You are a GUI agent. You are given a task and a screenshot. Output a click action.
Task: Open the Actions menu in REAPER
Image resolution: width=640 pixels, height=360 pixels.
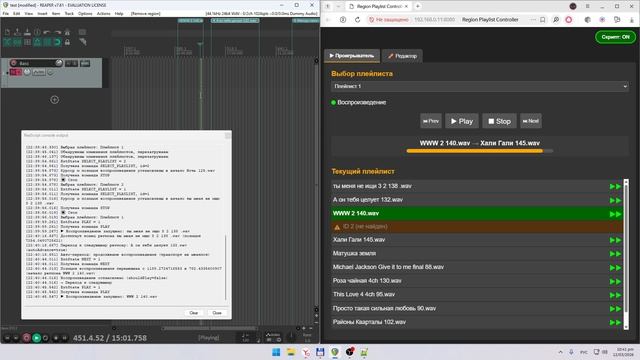tap(103, 13)
